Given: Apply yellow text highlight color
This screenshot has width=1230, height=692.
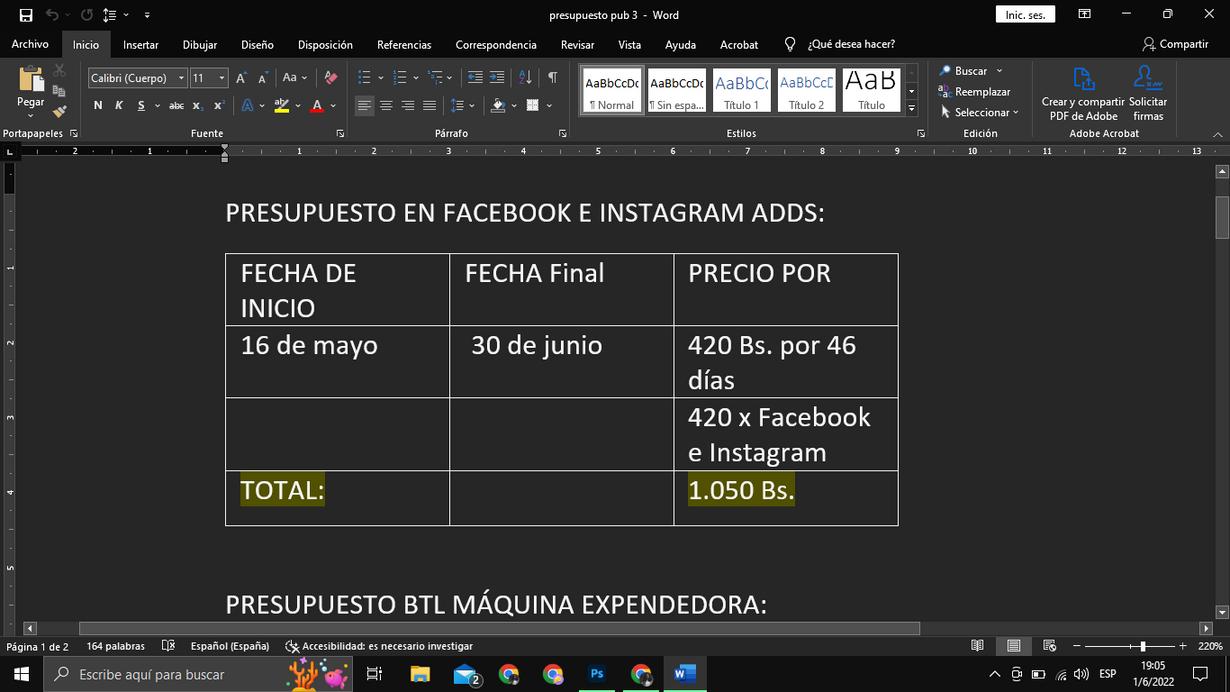Looking at the screenshot, I should pos(282,105).
